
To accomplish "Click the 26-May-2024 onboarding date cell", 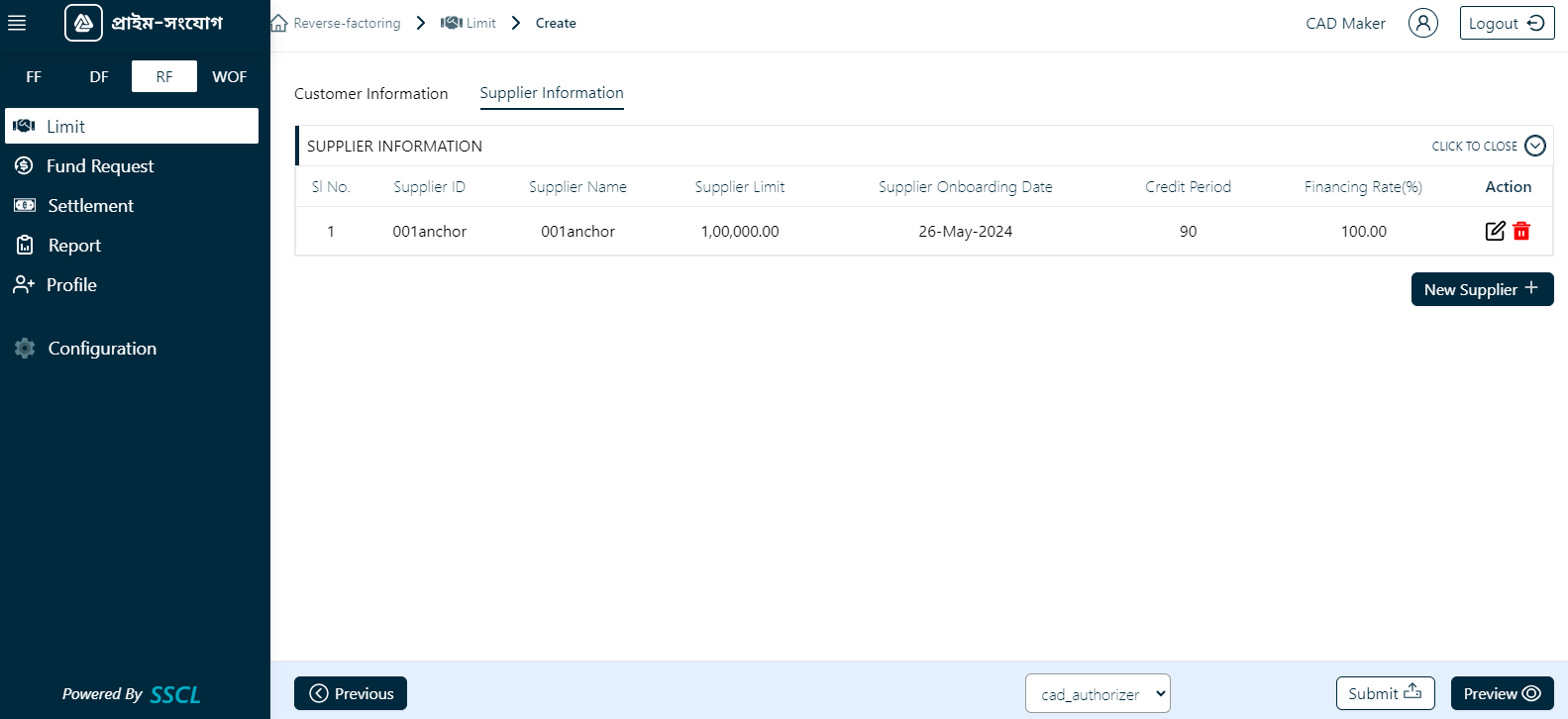I will [966, 231].
